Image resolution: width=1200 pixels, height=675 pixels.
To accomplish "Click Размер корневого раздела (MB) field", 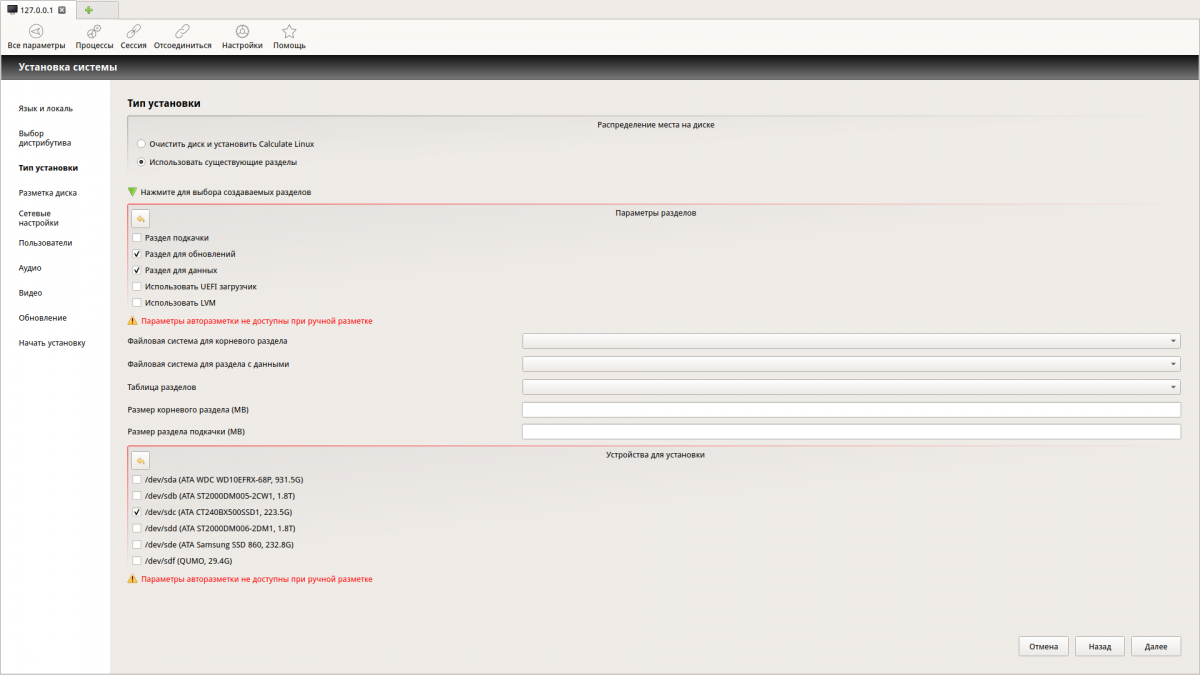I will (851, 410).
